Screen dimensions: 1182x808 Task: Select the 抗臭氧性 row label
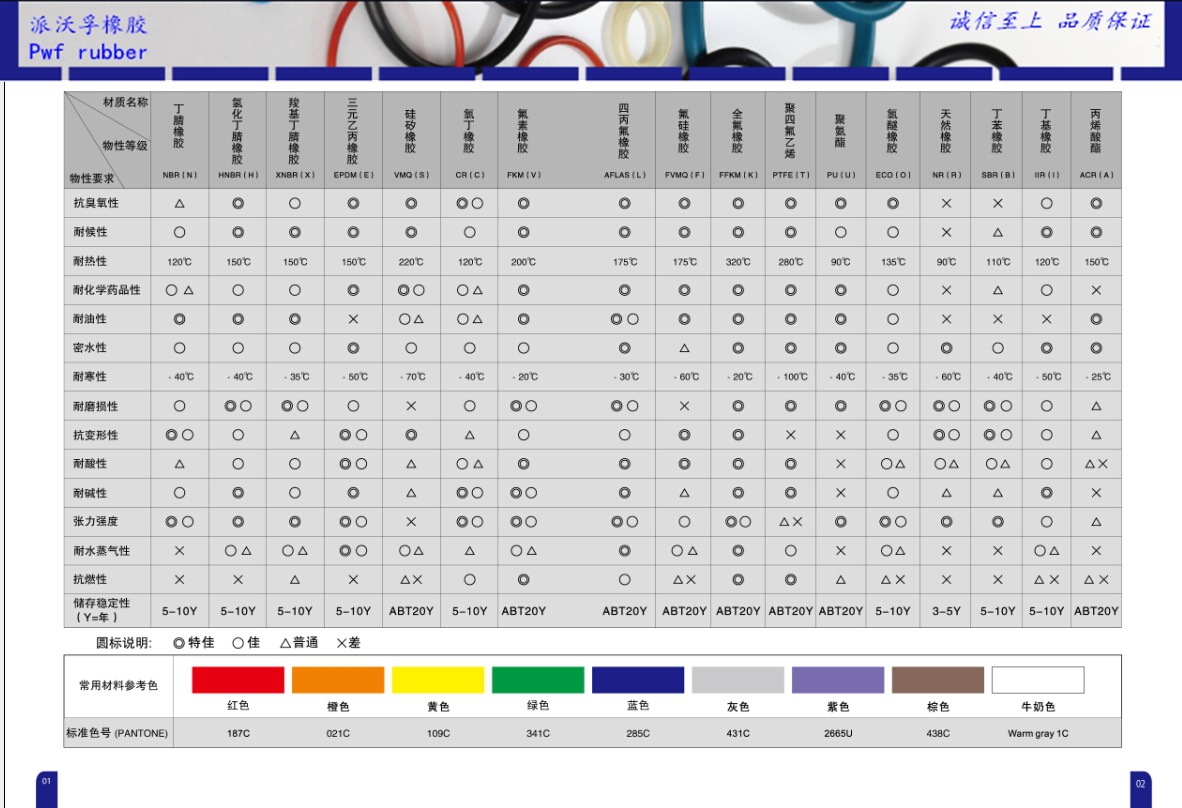[x=96, y=203]
